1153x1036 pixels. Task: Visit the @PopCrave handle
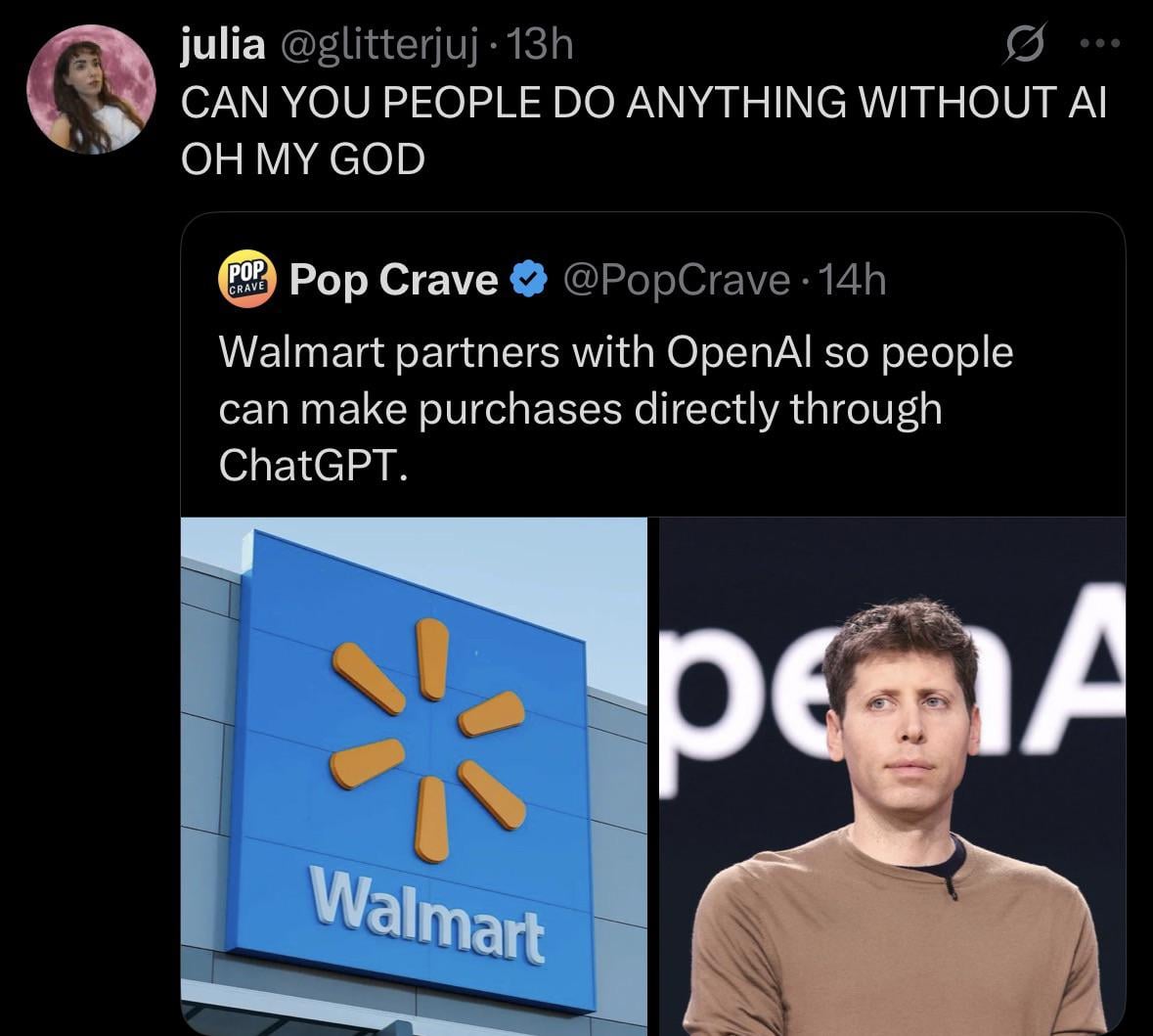pyautogui.click(x=676, y=281)
